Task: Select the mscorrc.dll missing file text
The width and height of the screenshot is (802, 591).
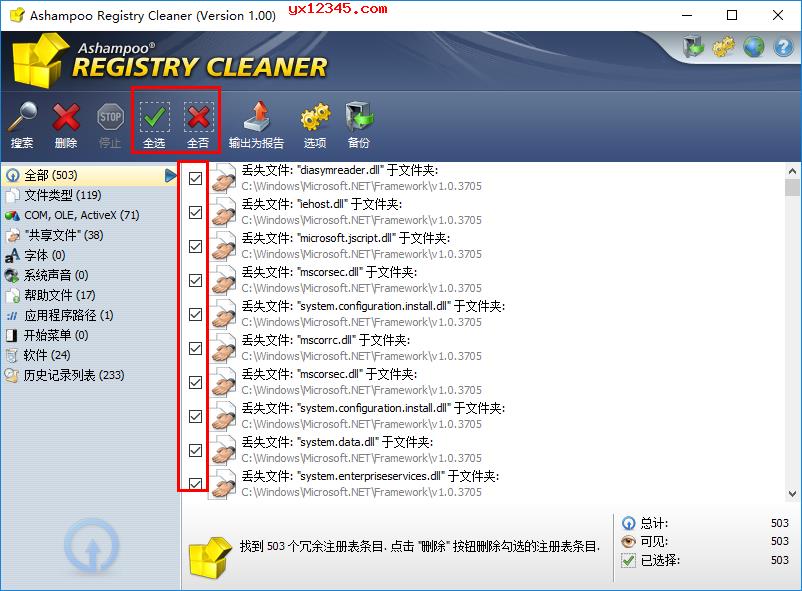Action: tap(326, 340)
